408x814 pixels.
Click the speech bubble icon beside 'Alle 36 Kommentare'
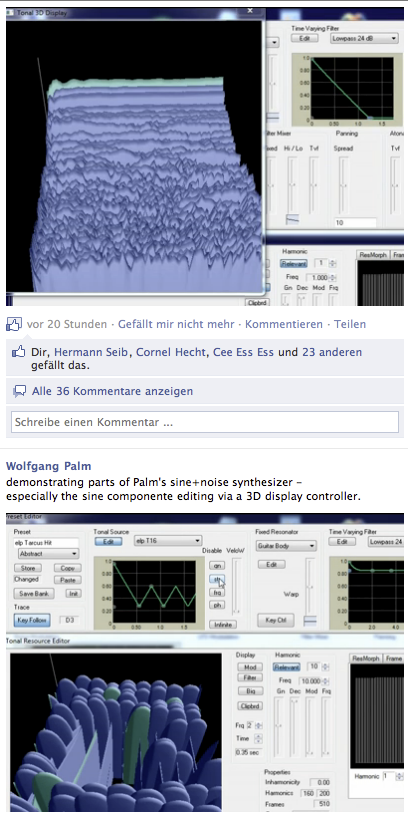tap(19, 391)
